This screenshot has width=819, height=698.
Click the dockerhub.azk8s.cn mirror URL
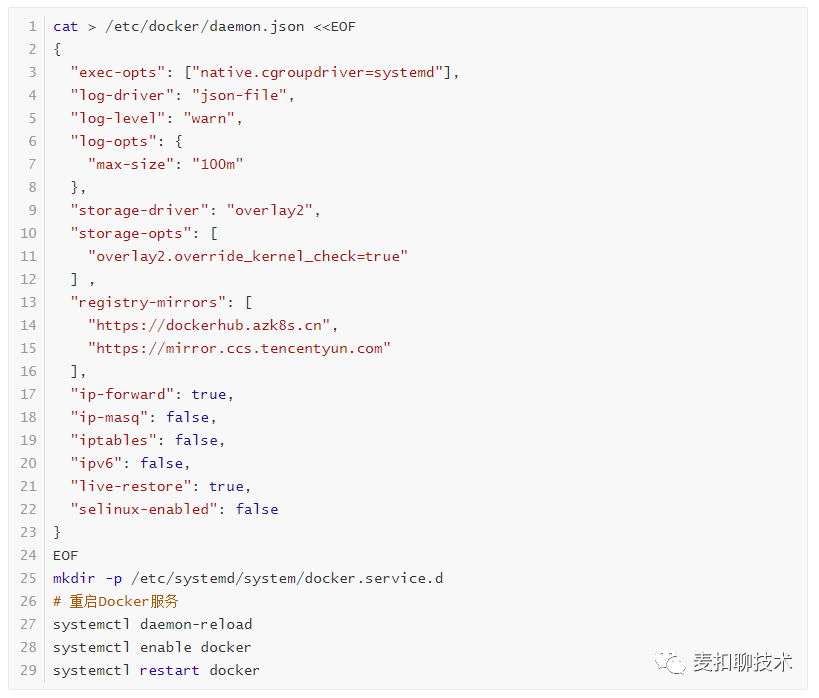click(x=213, y=325)
